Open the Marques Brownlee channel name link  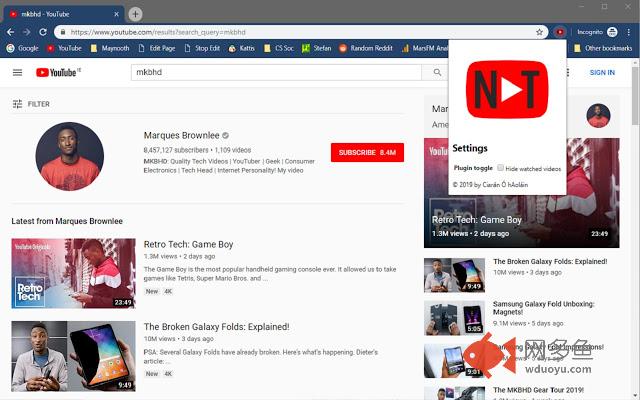click(181, 135)
